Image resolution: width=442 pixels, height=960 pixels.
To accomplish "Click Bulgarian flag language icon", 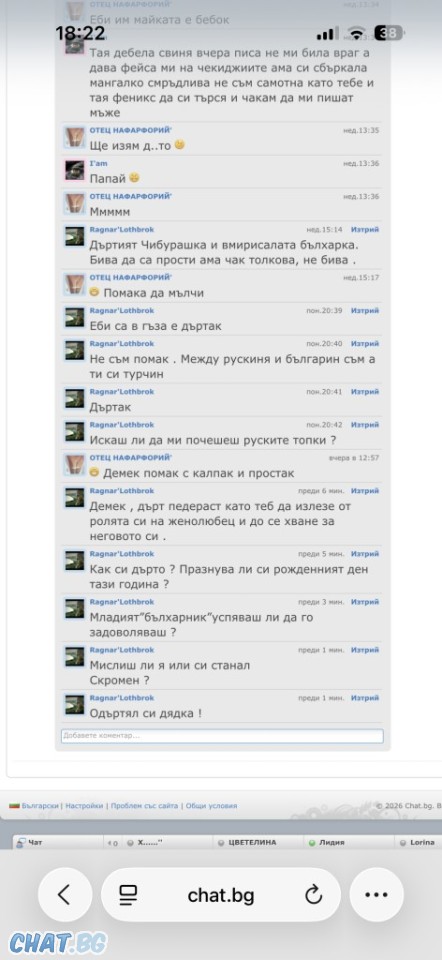I will [x=14, y=806].
